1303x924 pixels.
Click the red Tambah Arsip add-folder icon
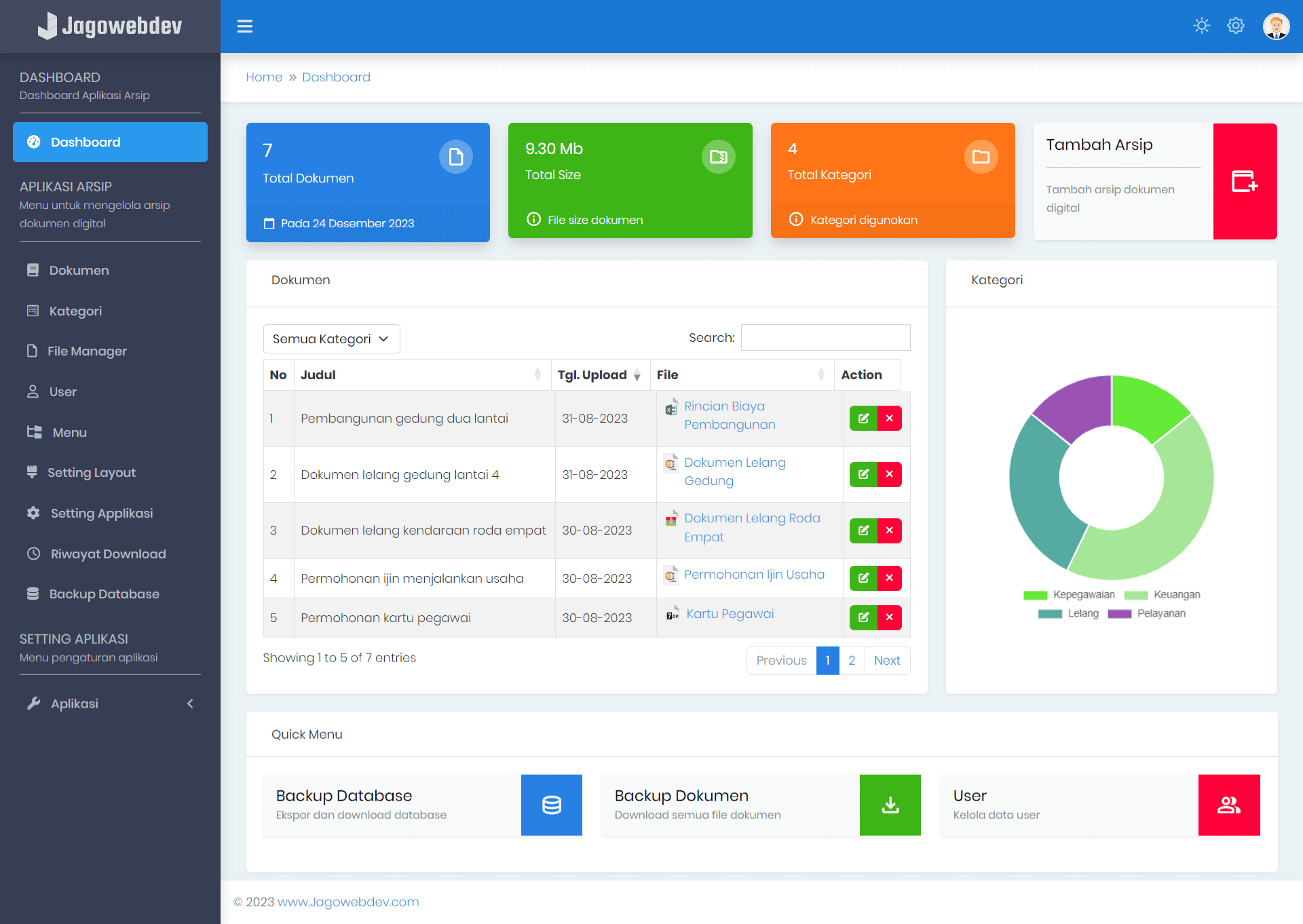coord(1245,181)
